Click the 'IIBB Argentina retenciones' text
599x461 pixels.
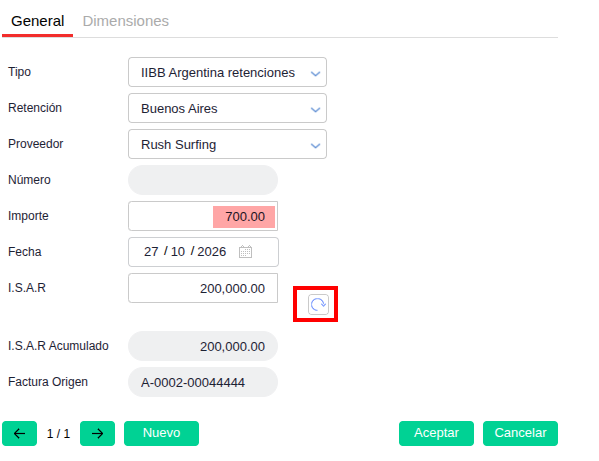coord(218,73)
